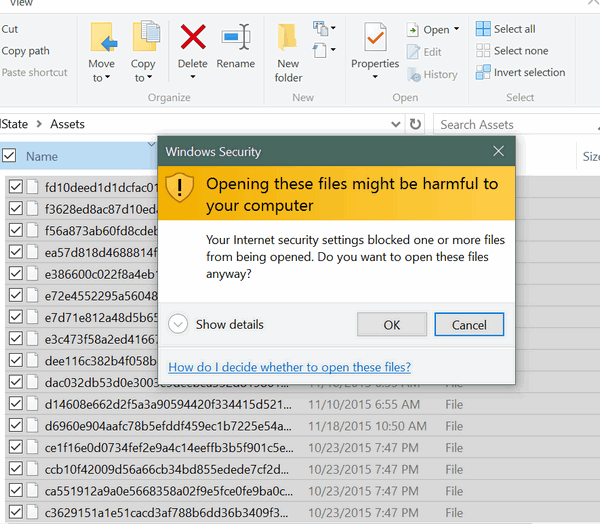Screen dimensions: 600x524
Task: Uncheck the dee116c382b4f058b file checkbox
Action: click(x=16, y=360)
